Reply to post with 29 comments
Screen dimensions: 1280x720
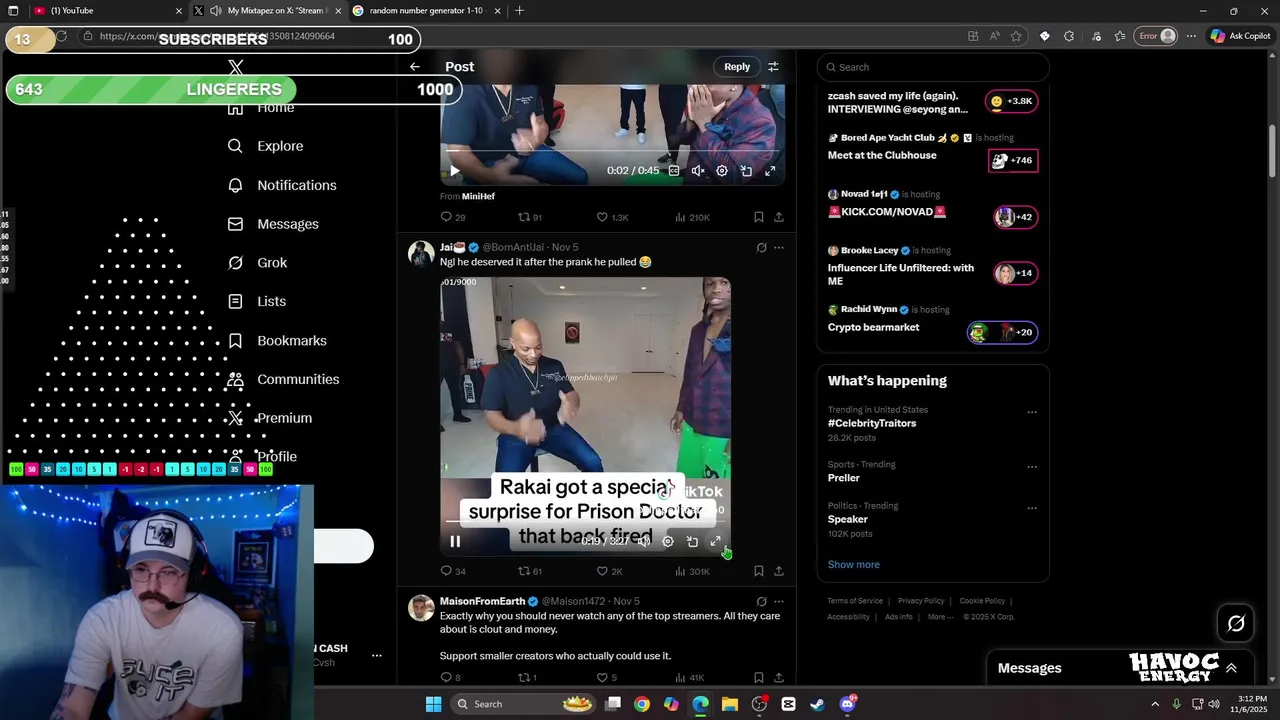(x=452, y=217)
